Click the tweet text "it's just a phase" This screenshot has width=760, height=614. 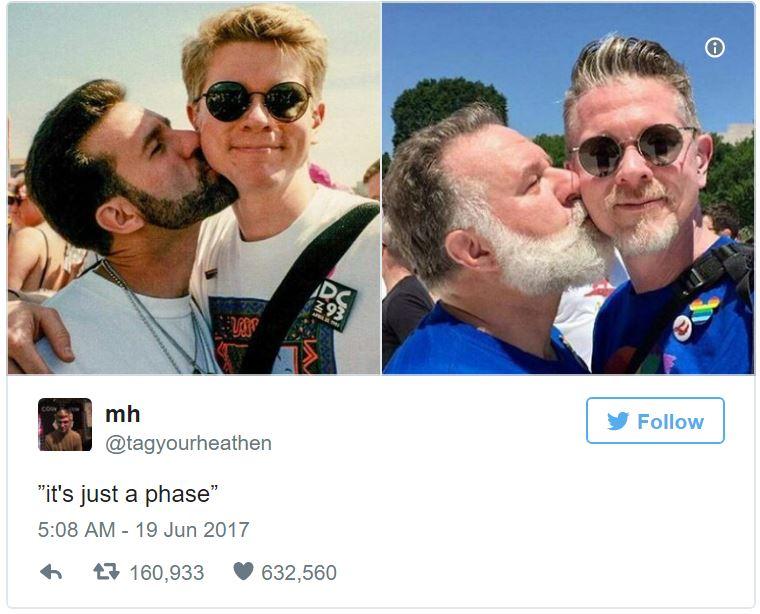coord(128,494)
